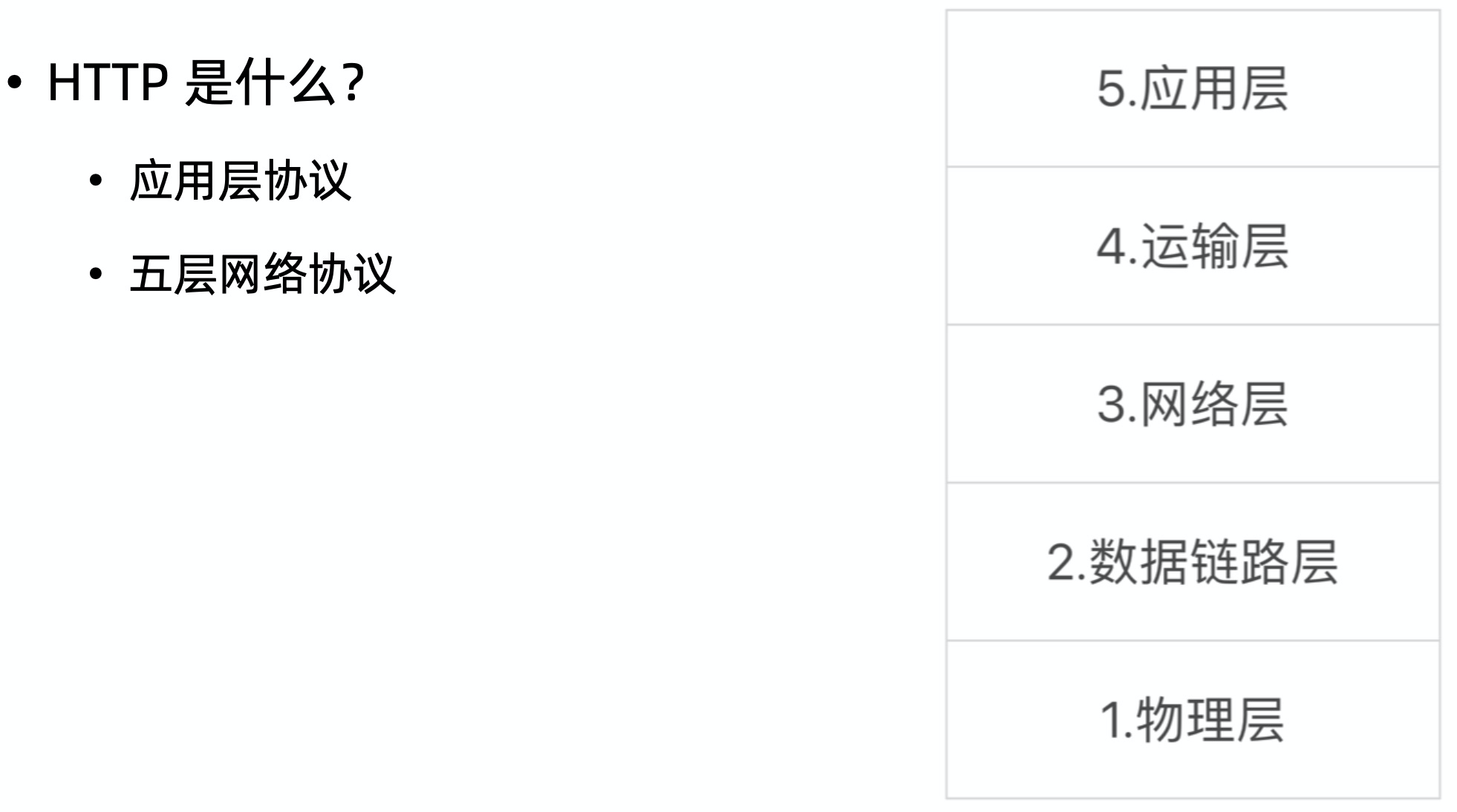Viewport: 1457px width, 812px height.
Task: Click the "HTTP 是什么?" heading text
Action: [206, 82]
